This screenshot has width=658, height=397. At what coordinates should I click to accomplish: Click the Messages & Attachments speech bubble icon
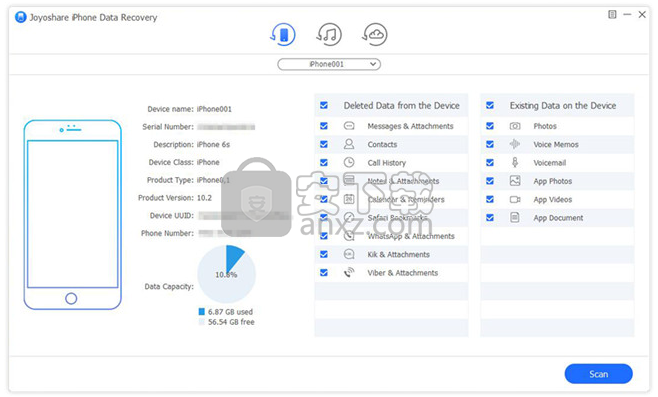point(349,126)
